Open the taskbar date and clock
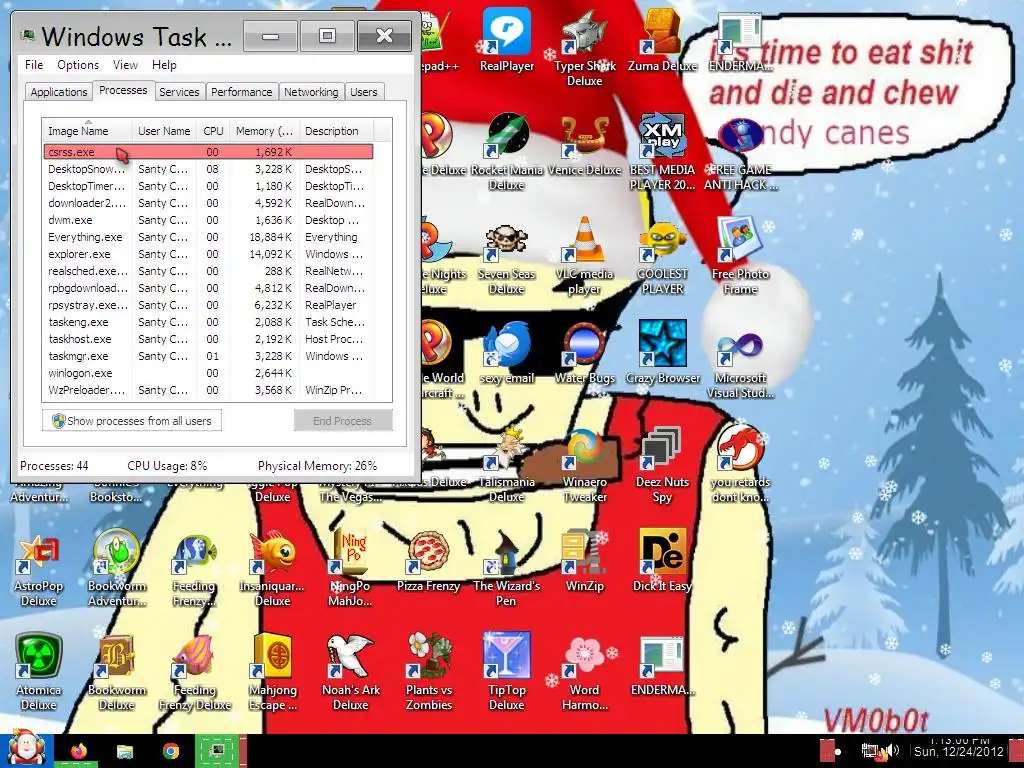The image size is (1024, 768). click(958, 748)
